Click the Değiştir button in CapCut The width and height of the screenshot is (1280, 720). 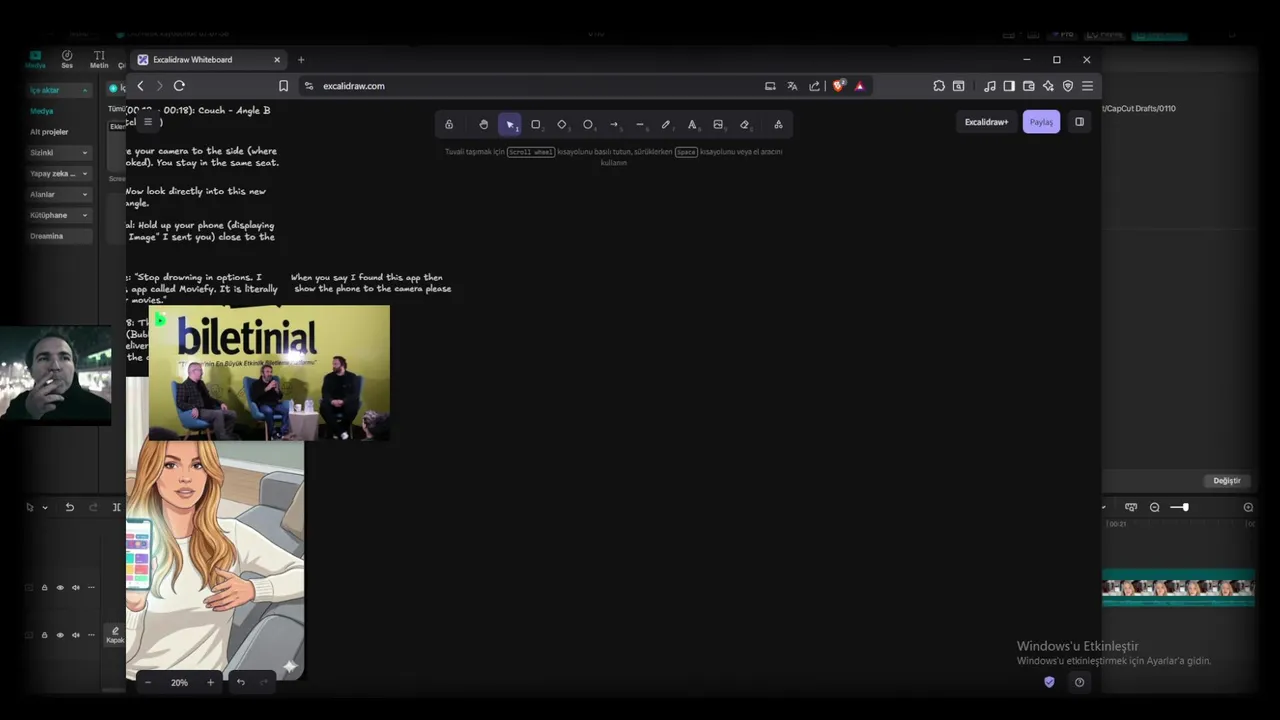click(1227, 481)
